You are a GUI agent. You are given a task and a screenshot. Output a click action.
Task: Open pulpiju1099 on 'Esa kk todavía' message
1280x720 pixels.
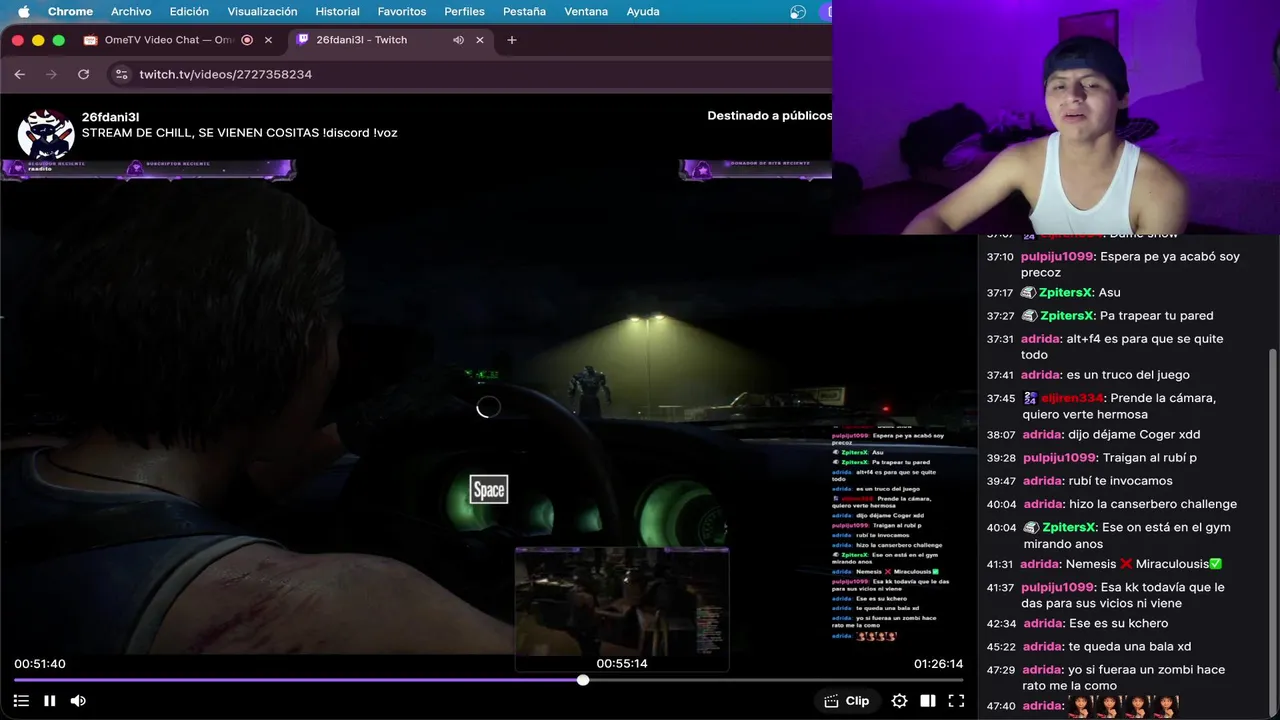(1057, 588)
